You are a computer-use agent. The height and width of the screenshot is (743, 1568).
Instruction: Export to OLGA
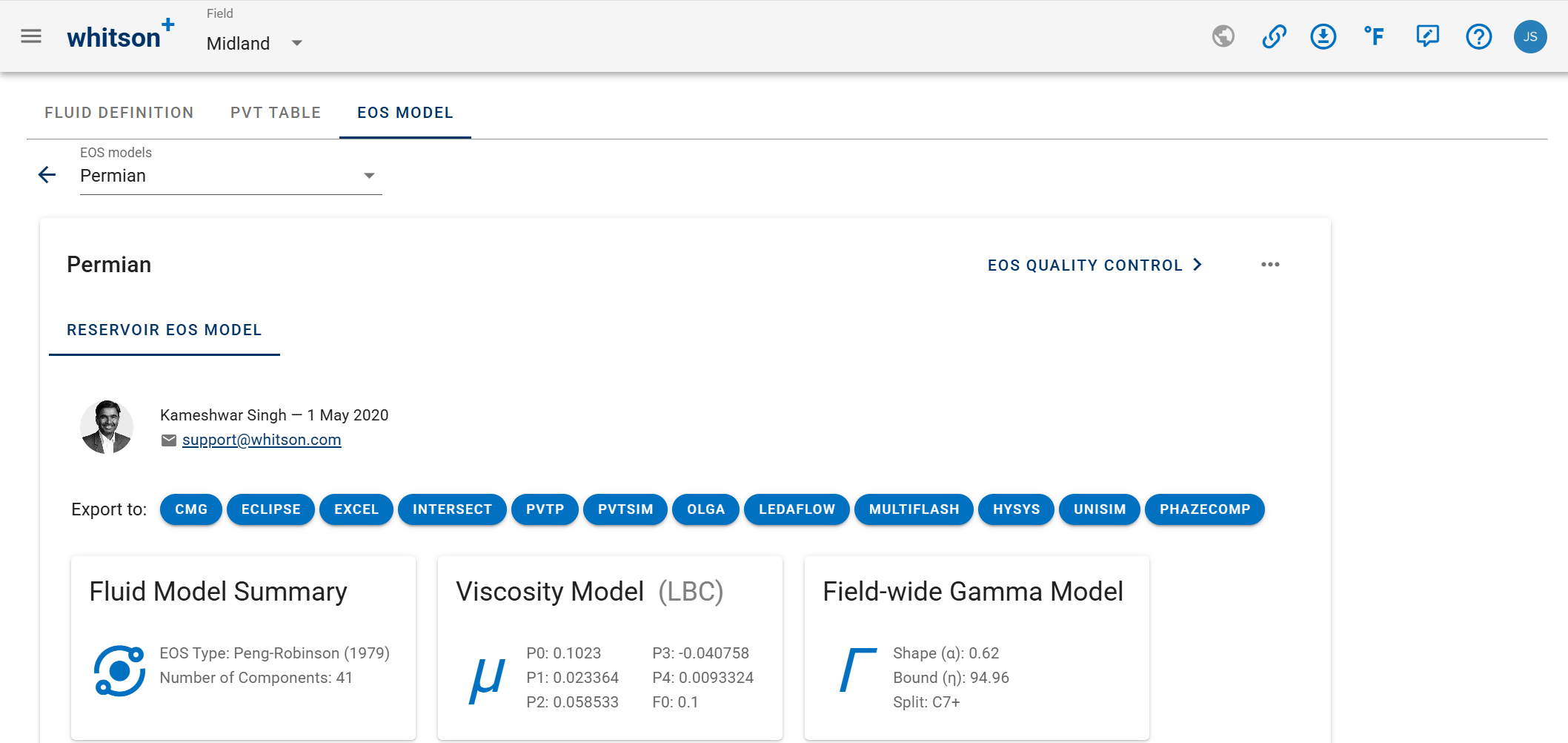point(706,509)
